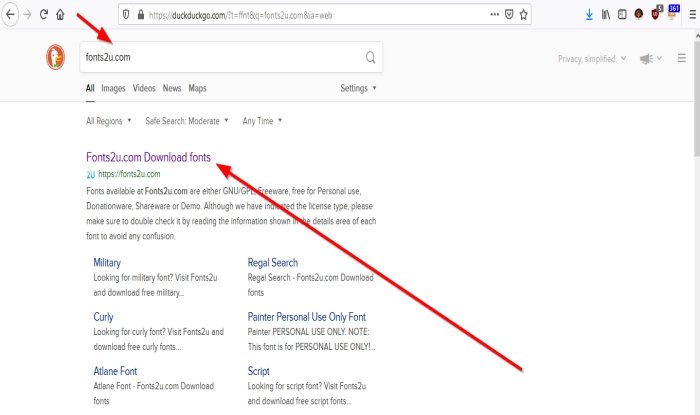Go to the Firefox home page
Screen dimensions: 700x415
(x=61, y=16)
